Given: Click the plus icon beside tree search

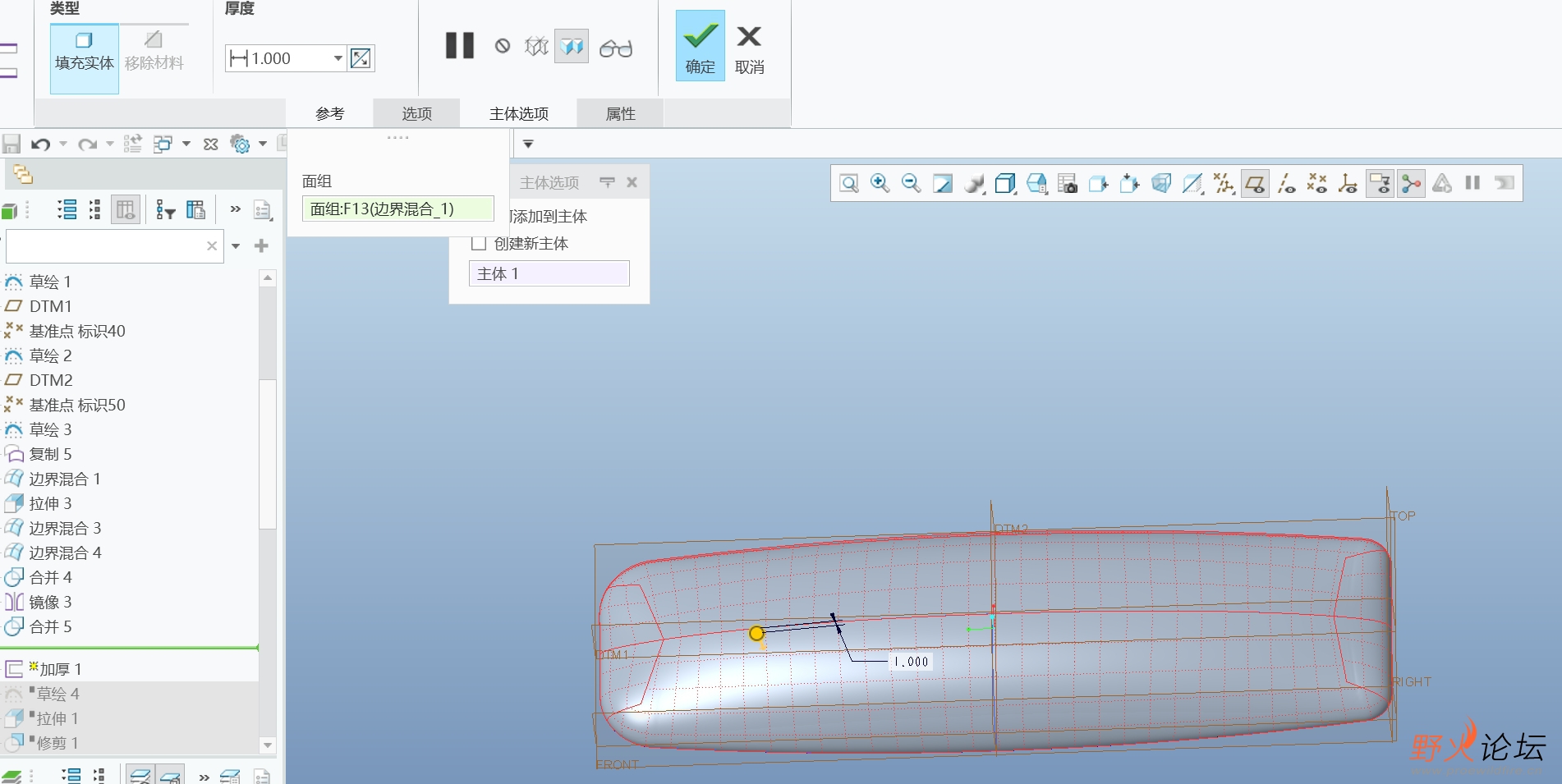Looking at the screenshot, I should click(x=261, y=246).
